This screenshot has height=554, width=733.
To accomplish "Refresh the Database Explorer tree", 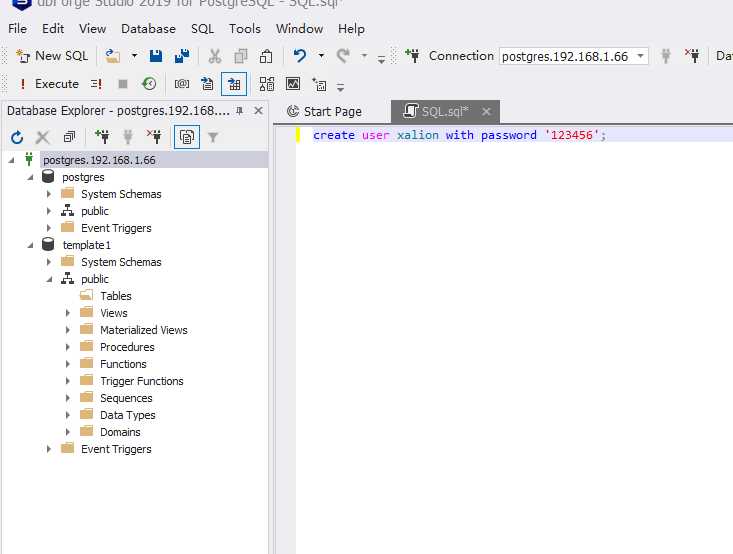I will (x=17, y=137).
